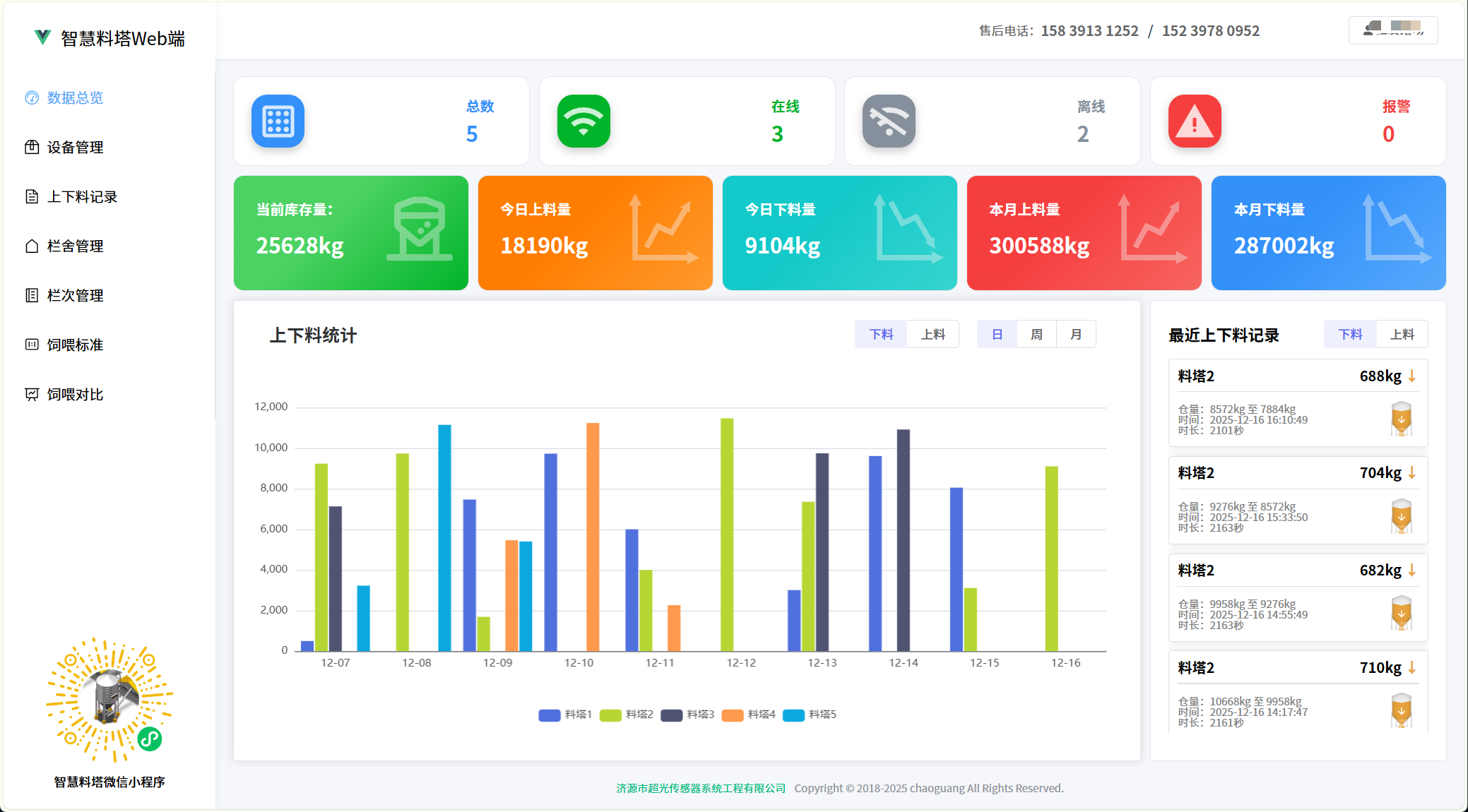Click the WeChat mini-program QR code
1468x812 pixels.
(109, 700)
